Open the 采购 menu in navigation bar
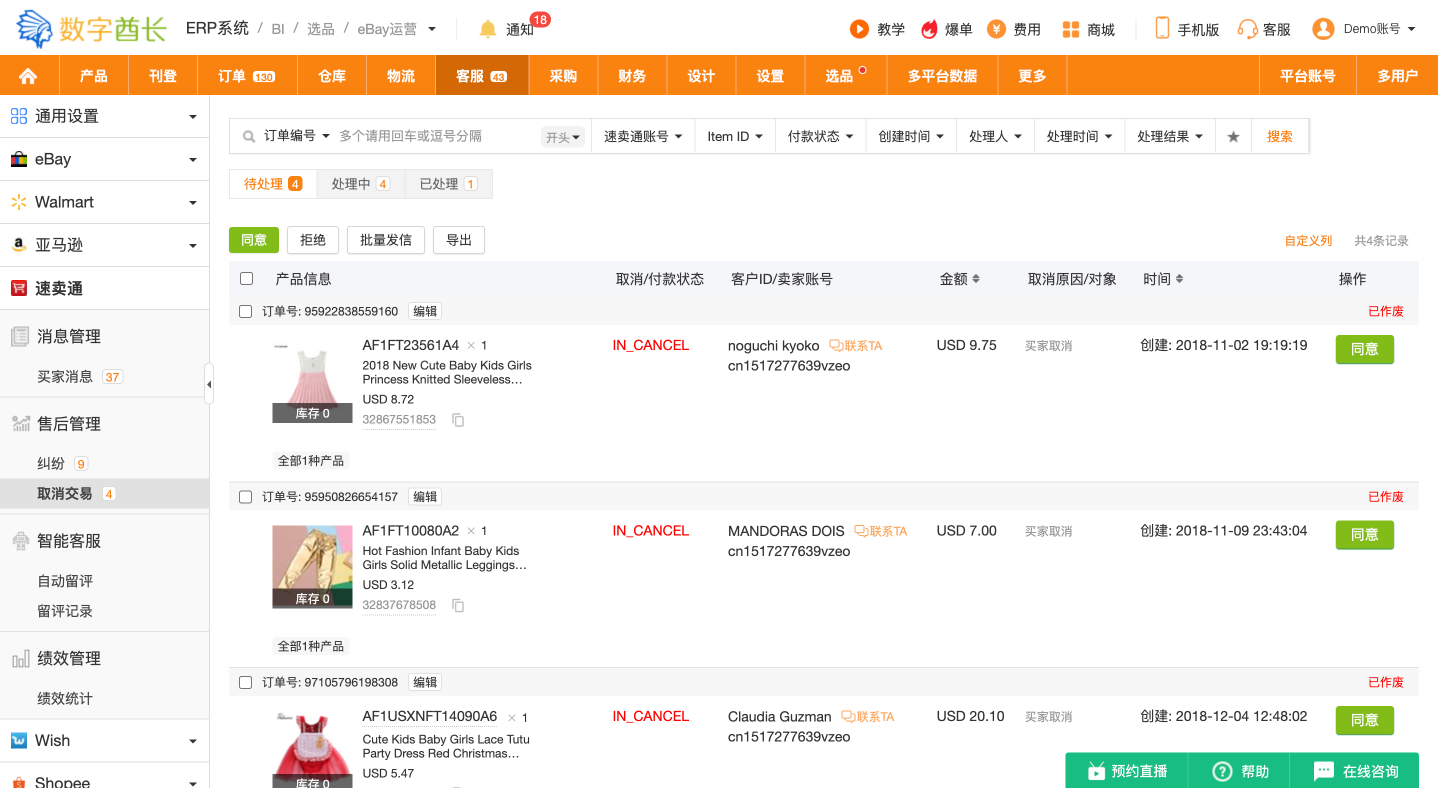The height and width of the screenshot is (788, 1438). click(563, 76)
